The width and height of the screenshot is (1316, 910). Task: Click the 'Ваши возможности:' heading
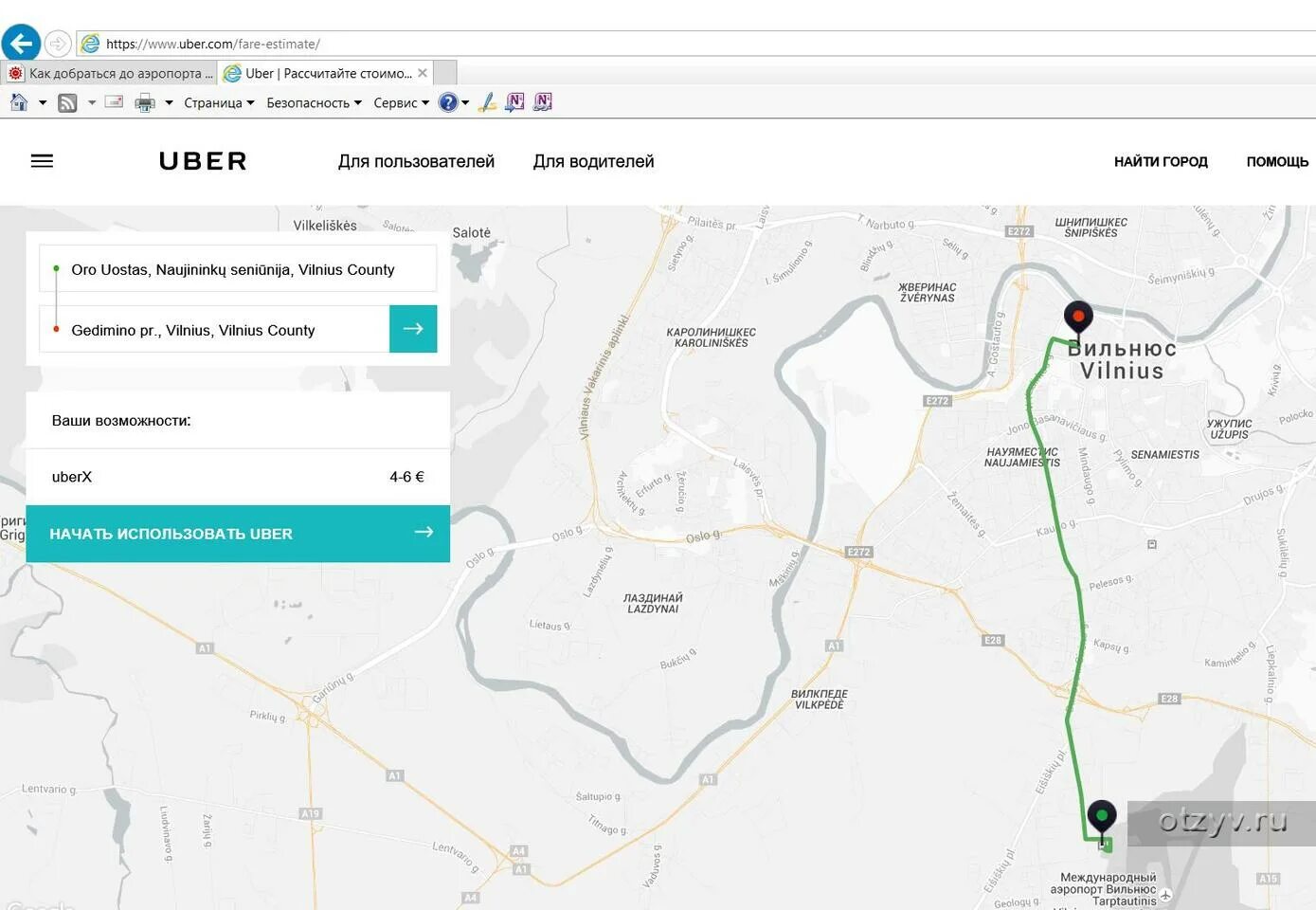pyautogui.click(x=121, y=420)
